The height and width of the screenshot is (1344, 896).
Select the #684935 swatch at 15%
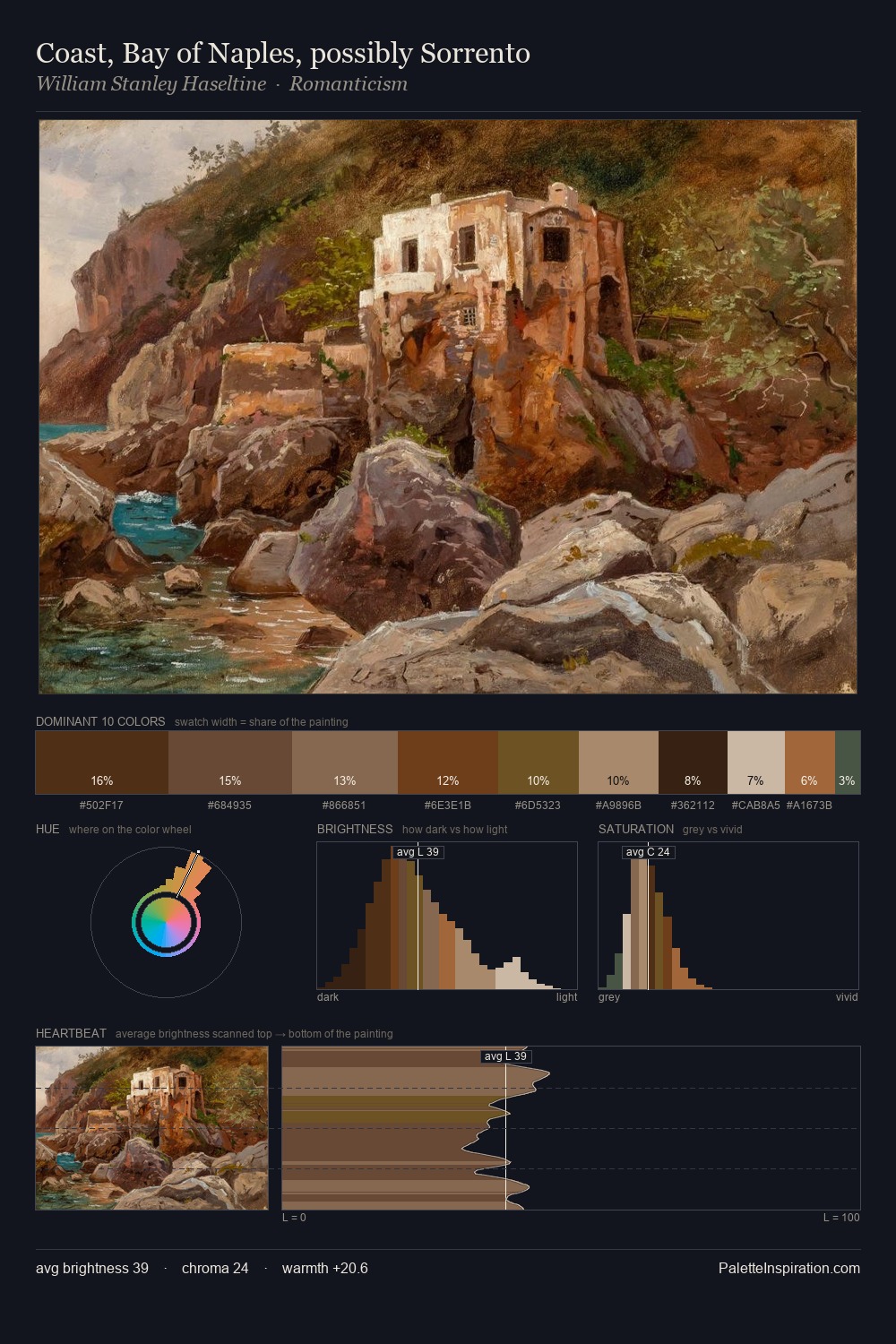tap(230, 762)
